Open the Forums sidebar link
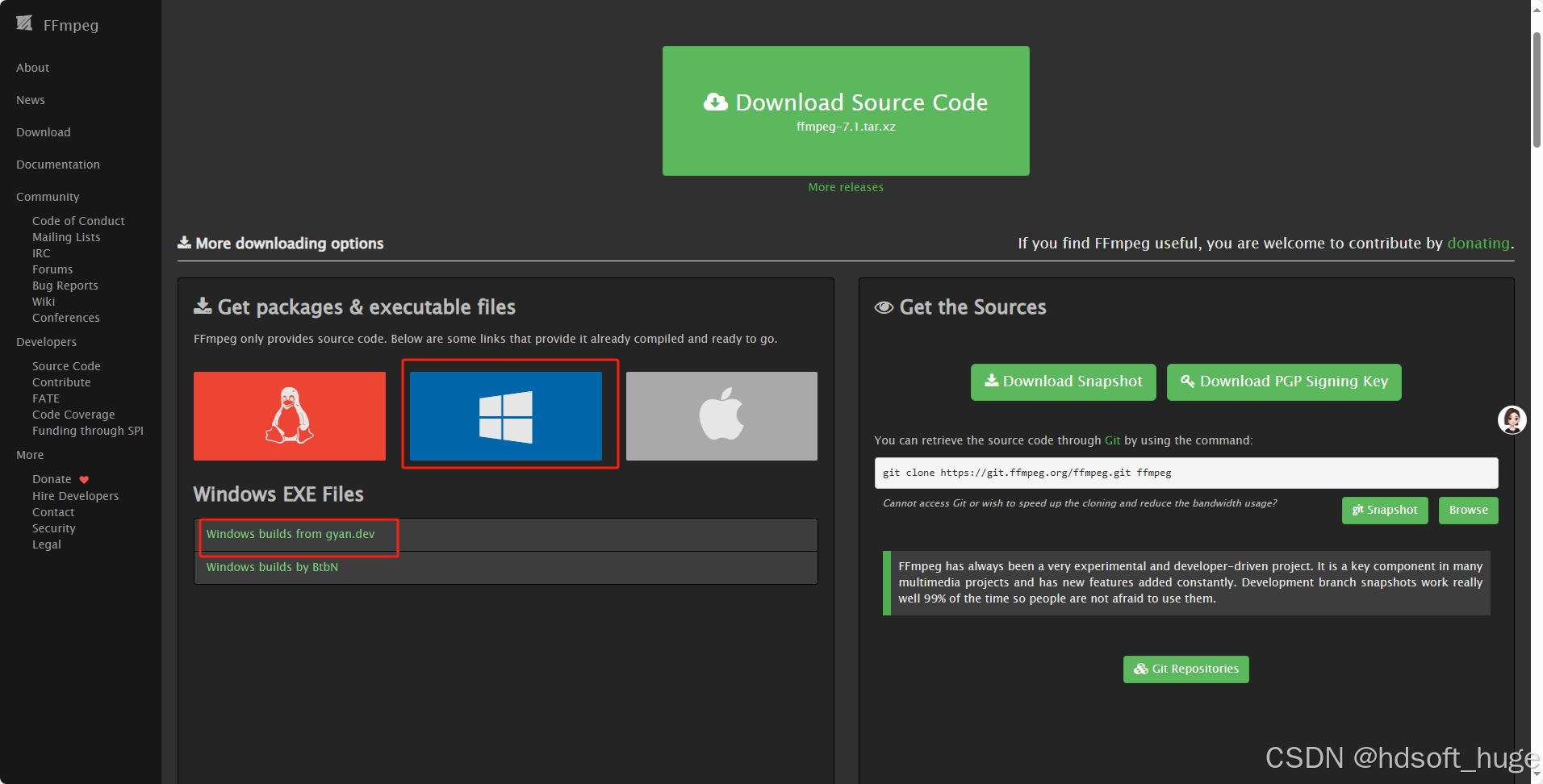 pos(52,269)
